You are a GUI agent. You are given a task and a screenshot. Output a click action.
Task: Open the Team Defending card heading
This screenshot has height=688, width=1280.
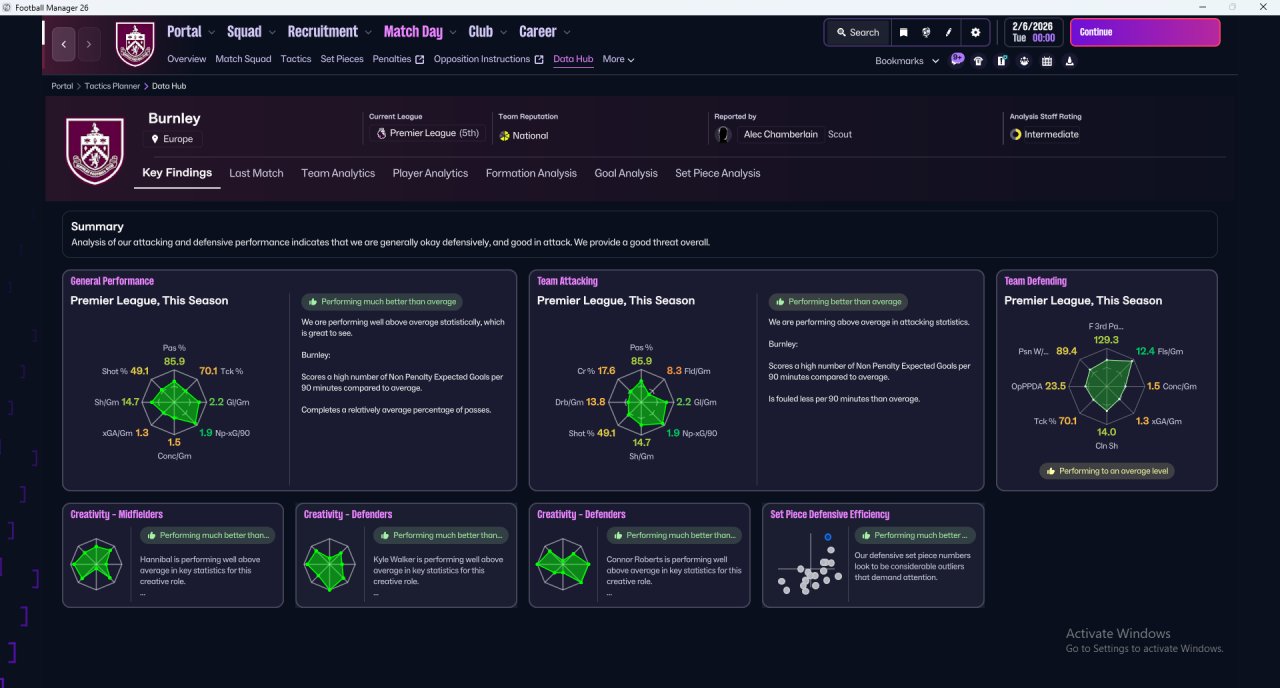(1035, 281)
